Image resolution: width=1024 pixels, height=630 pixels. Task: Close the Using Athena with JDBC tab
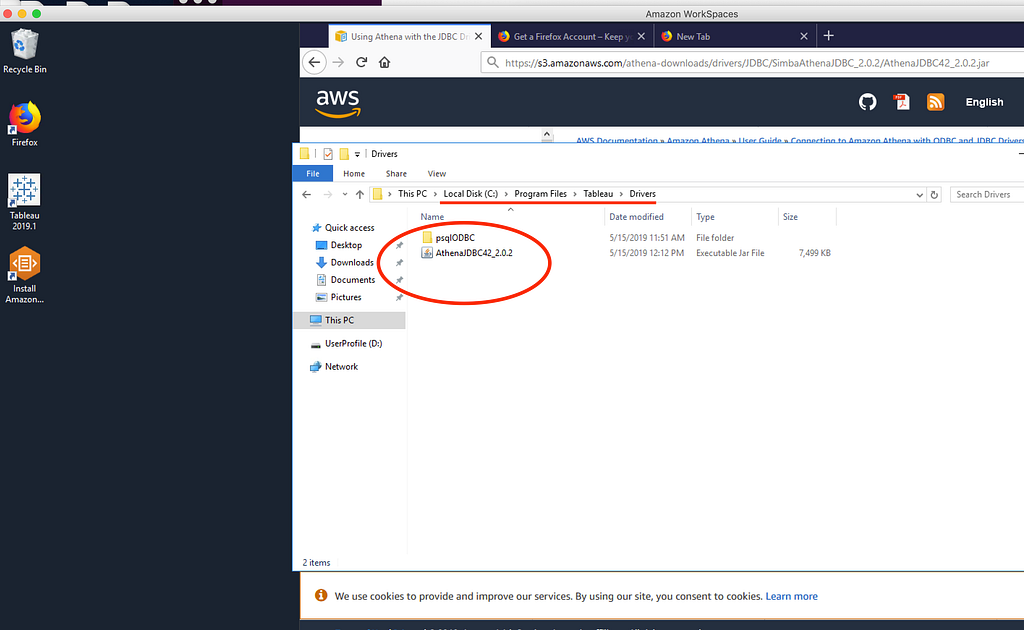tap(479, 37)
